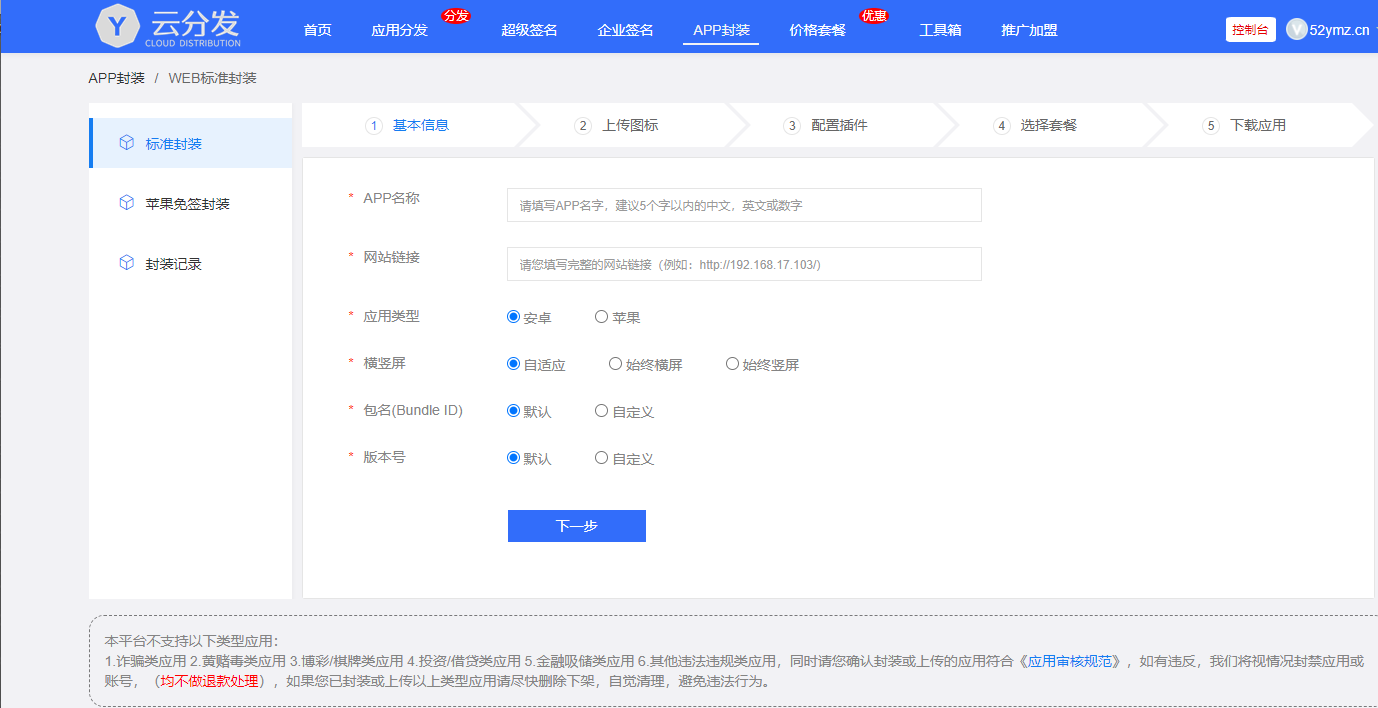
Task: Click WEB标准封装 in the breadcrumb
Action: (212, 78)
